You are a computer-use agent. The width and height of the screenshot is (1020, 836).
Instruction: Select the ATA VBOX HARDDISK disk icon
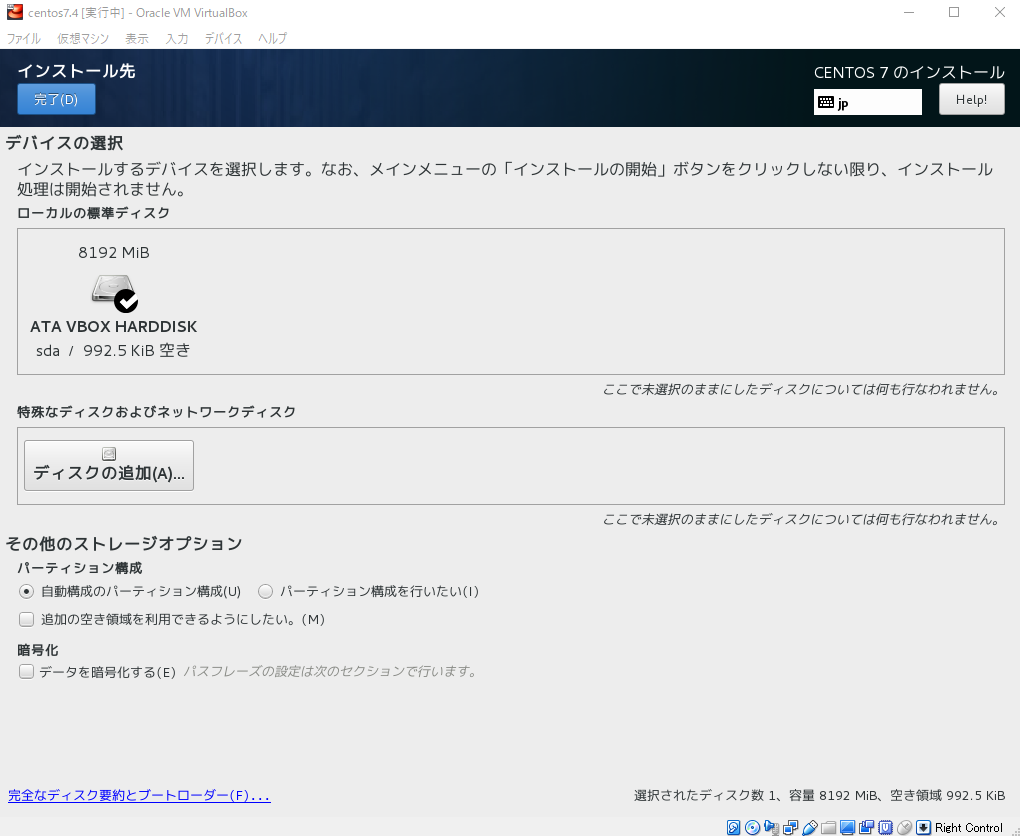pyautogui.click(x=114, y=293)
